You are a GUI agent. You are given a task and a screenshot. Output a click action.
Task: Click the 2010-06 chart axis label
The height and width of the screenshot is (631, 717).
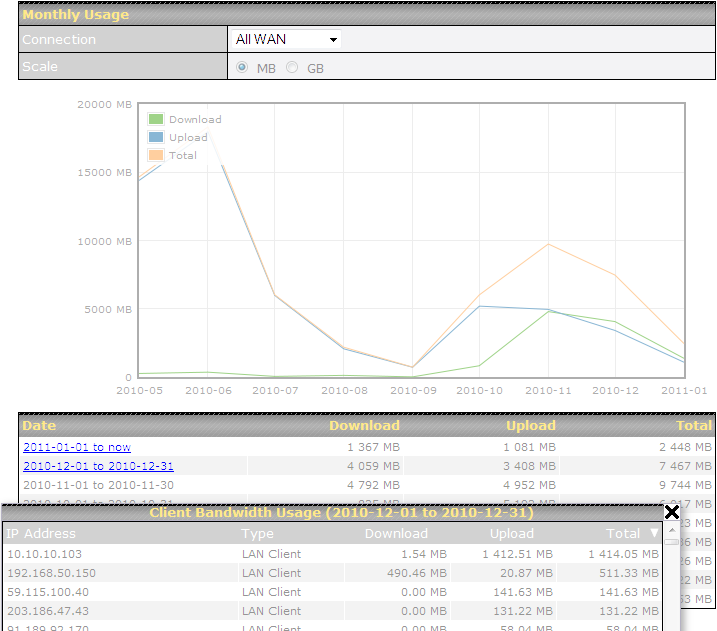tap(208, 390)
